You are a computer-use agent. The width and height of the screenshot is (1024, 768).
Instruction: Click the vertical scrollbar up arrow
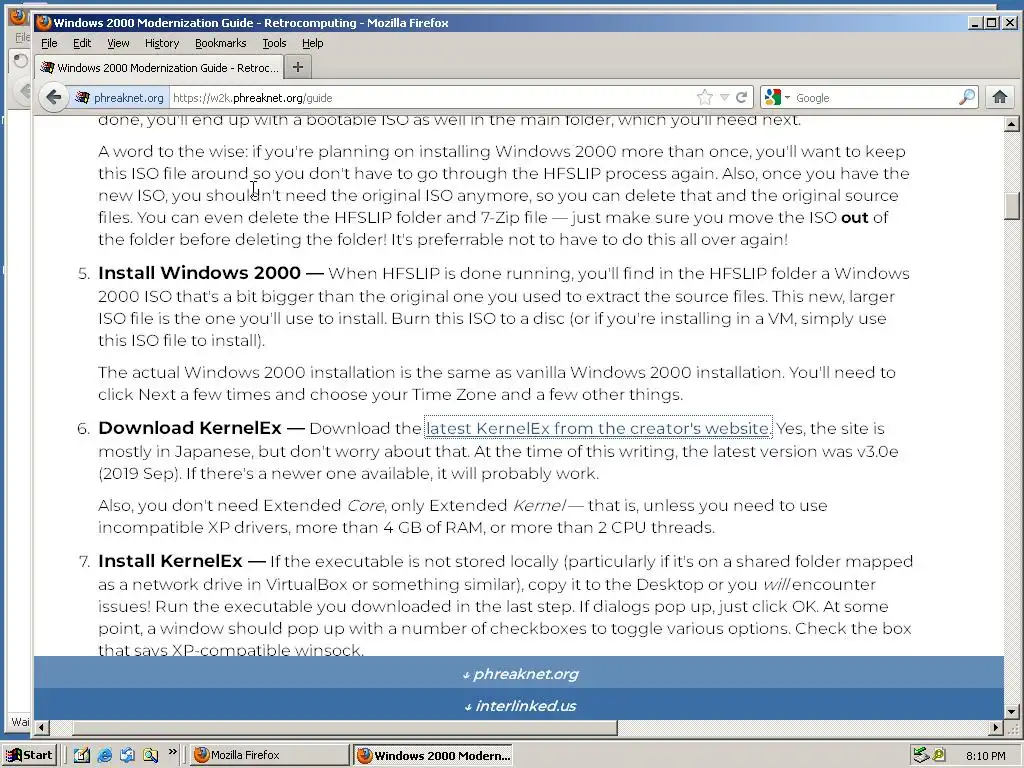pyautogui.click(x=1012, y=123)
